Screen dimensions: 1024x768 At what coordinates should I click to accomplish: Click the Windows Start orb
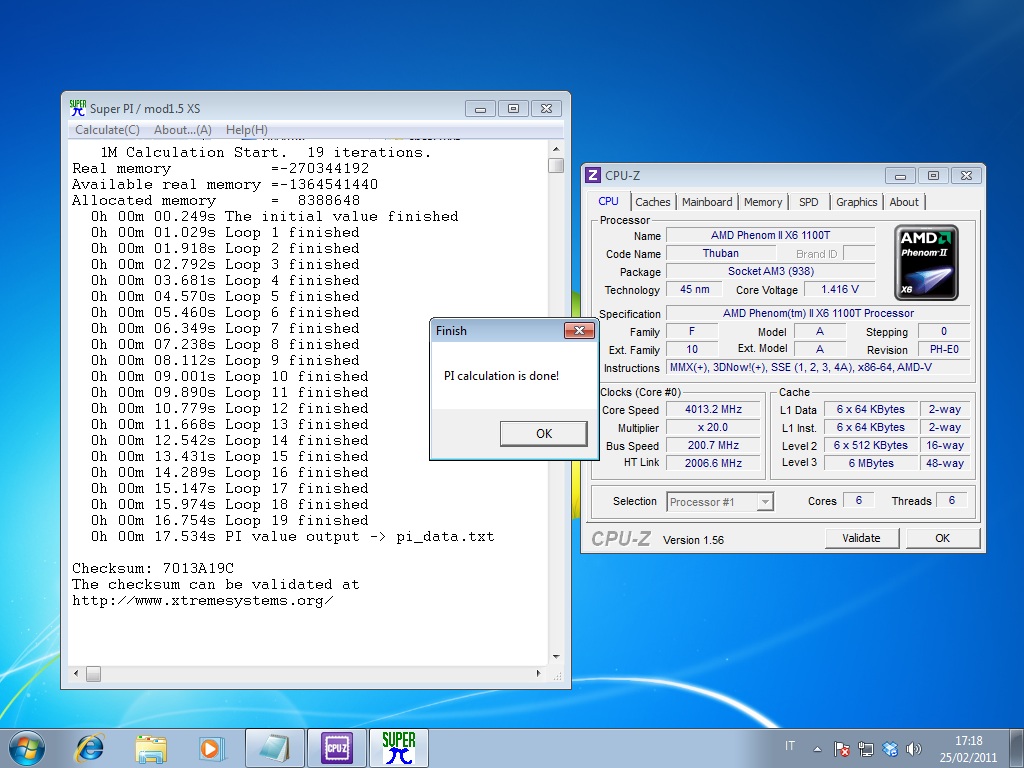click(x=26, y=747)
